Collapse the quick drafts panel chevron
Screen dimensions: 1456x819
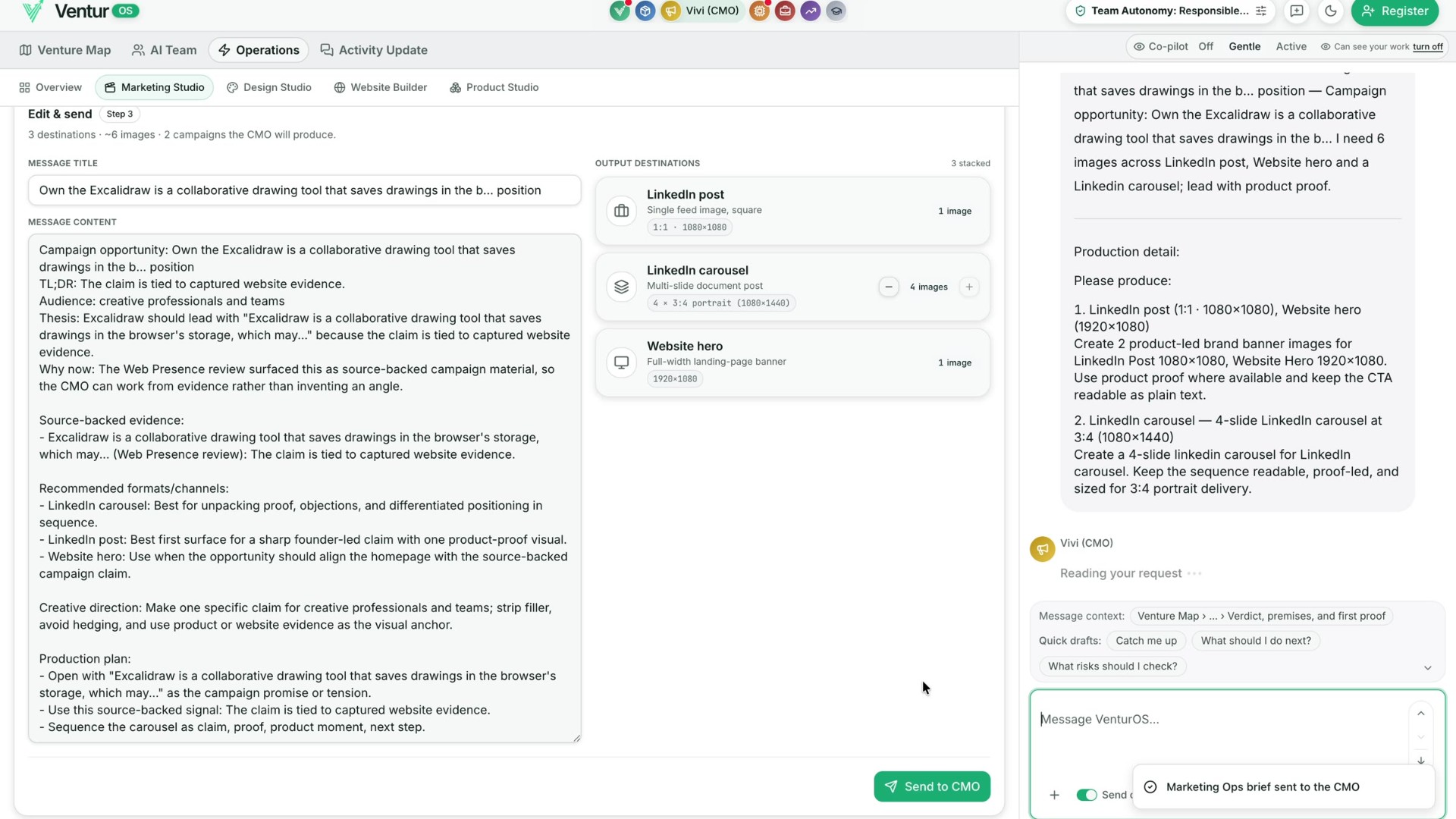1427,668
